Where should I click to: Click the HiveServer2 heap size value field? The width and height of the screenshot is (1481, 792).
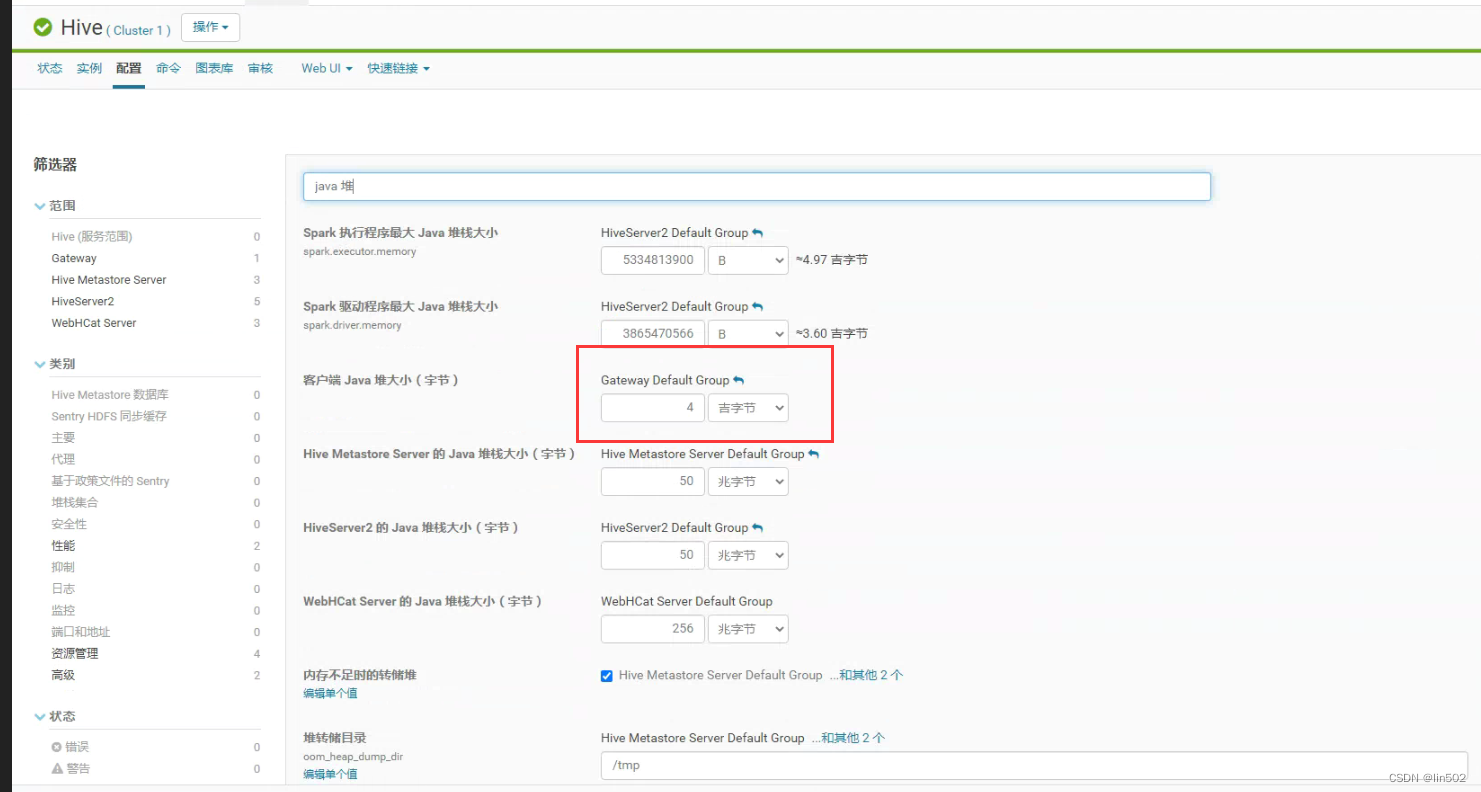(653, 555)
